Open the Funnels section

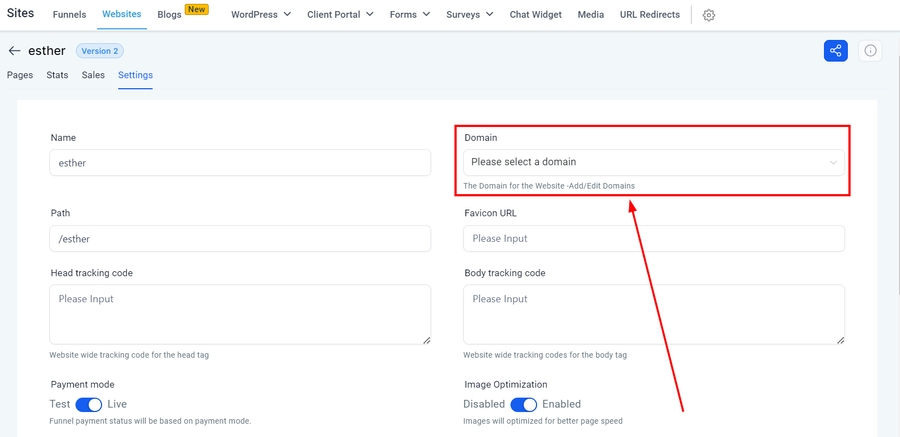[x=69, y=15]
